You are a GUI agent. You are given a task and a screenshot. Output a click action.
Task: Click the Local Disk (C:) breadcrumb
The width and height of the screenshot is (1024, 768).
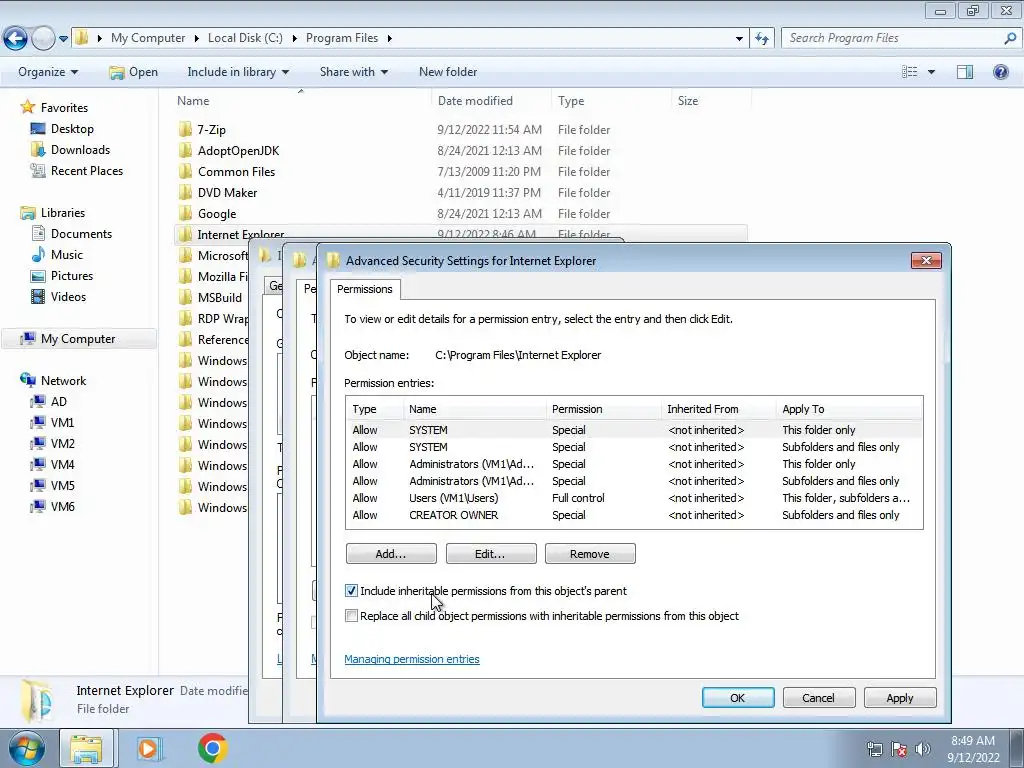click(x=245, y=38)
